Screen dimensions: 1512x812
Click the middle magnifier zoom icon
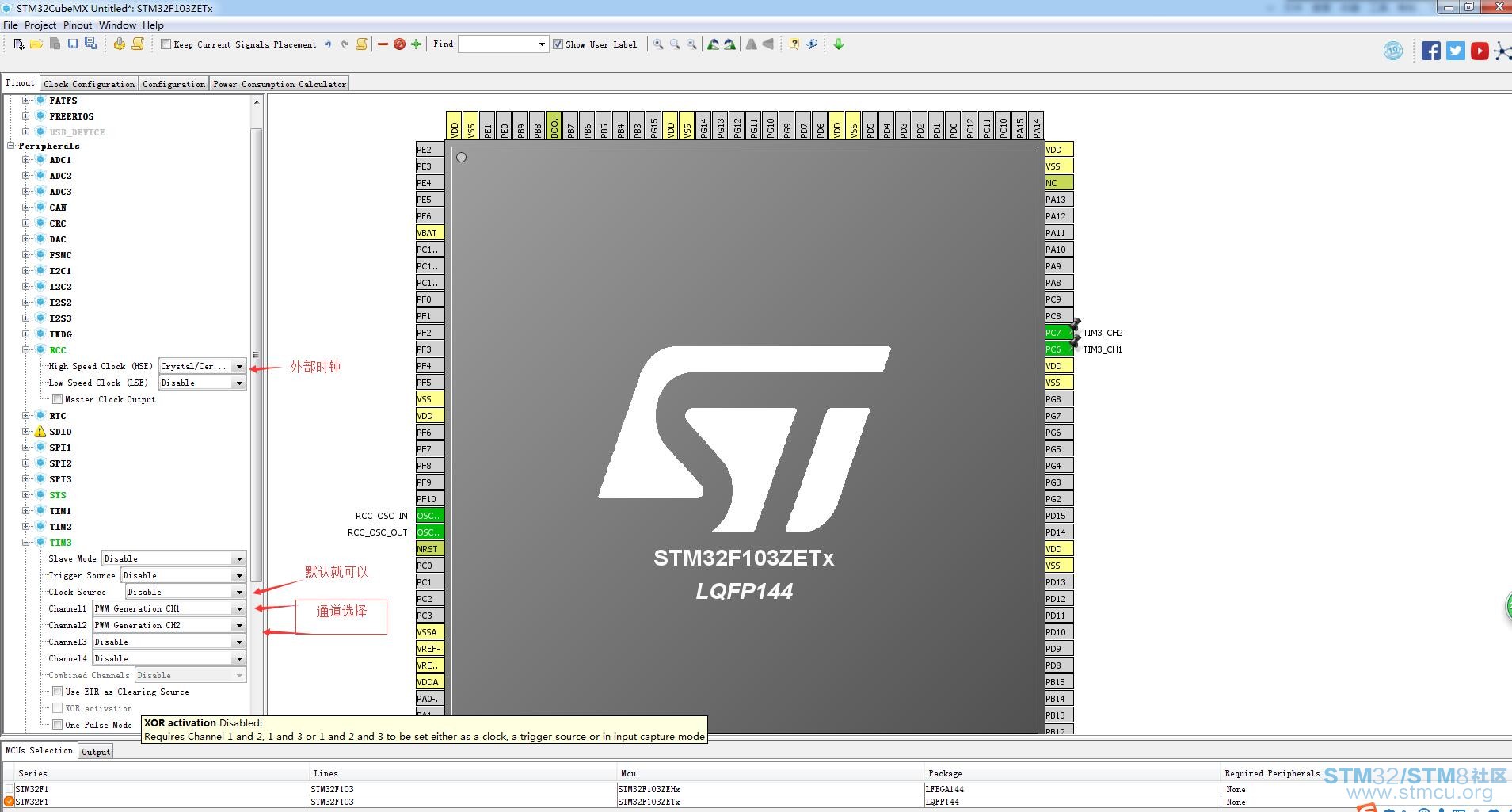pos(675,44)
